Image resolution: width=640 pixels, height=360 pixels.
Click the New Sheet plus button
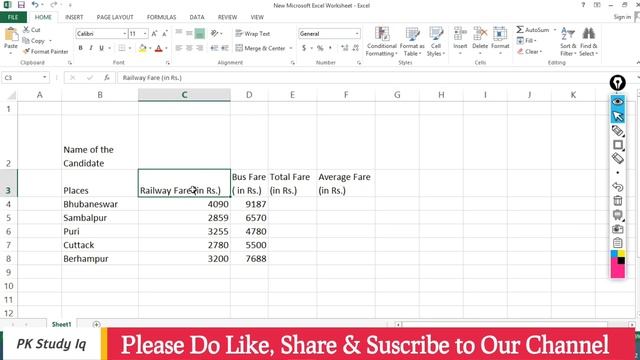(x=96, y=324)
